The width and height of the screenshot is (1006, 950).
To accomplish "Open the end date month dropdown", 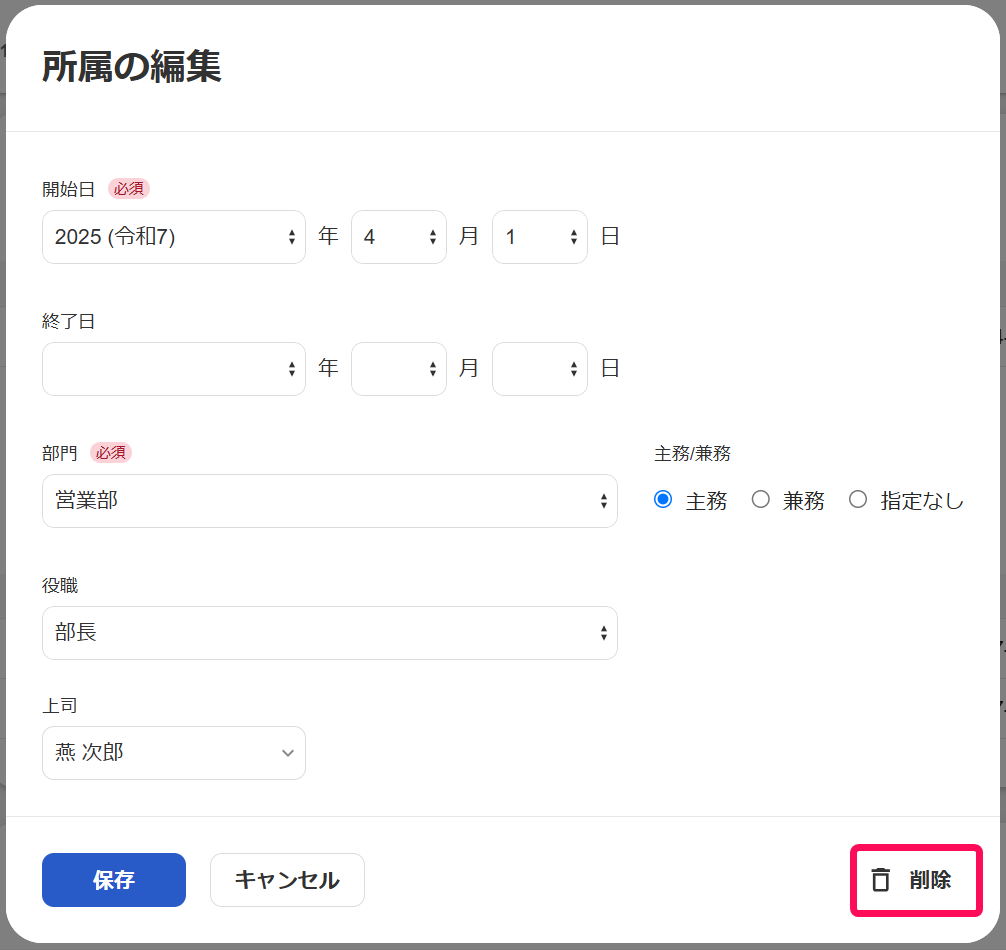I will pos(398,369).
